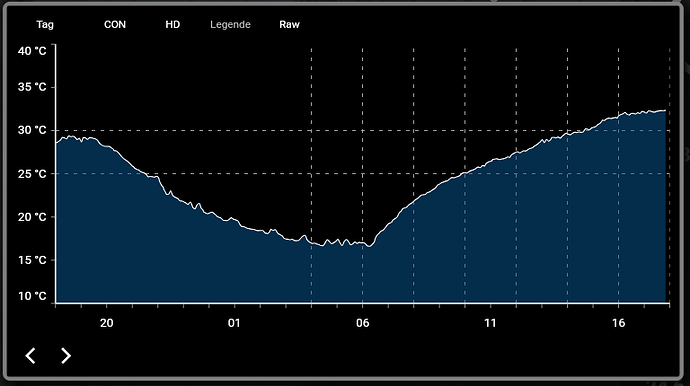Click the 15 °C axis label
This screenshot has width=690, height=386.
[x=32, y=260]
